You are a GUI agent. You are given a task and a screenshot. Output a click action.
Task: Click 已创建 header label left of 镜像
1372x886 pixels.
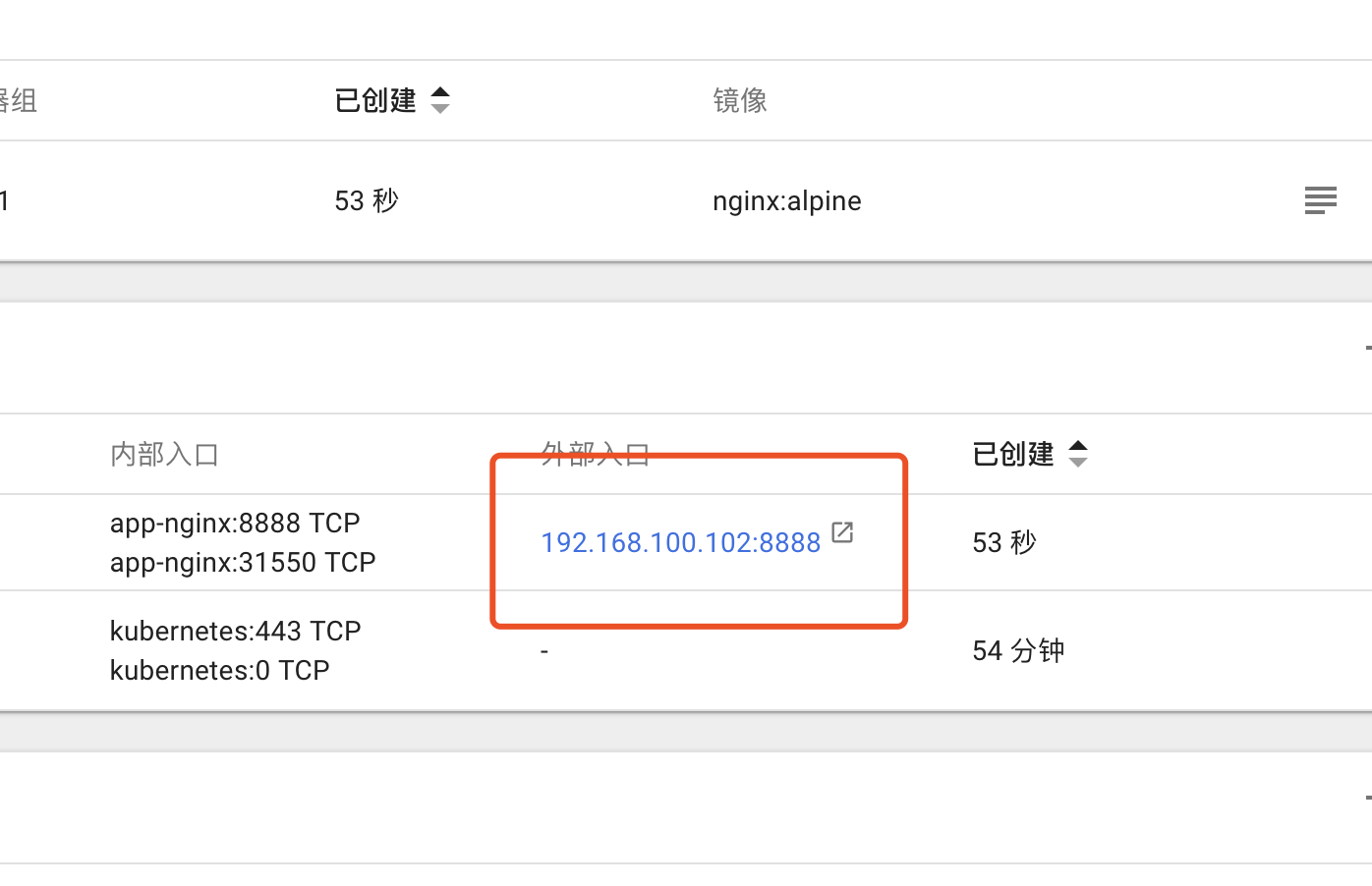coord(375,100)
